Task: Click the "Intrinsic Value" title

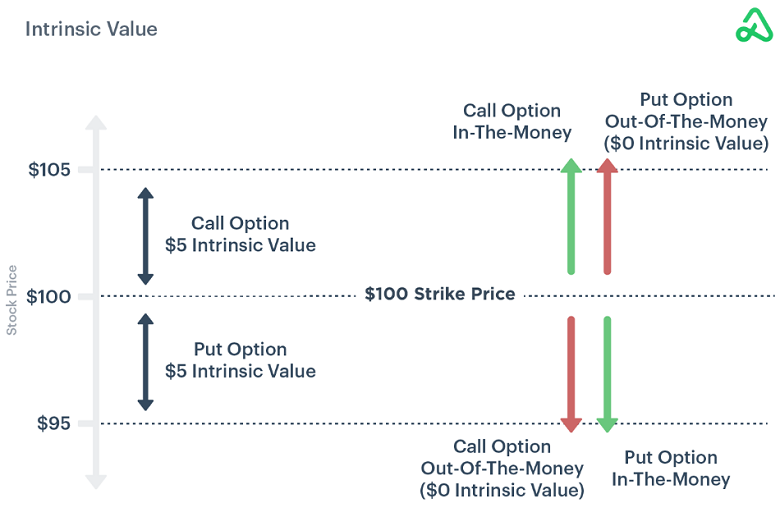Action: tap(91, 29)
